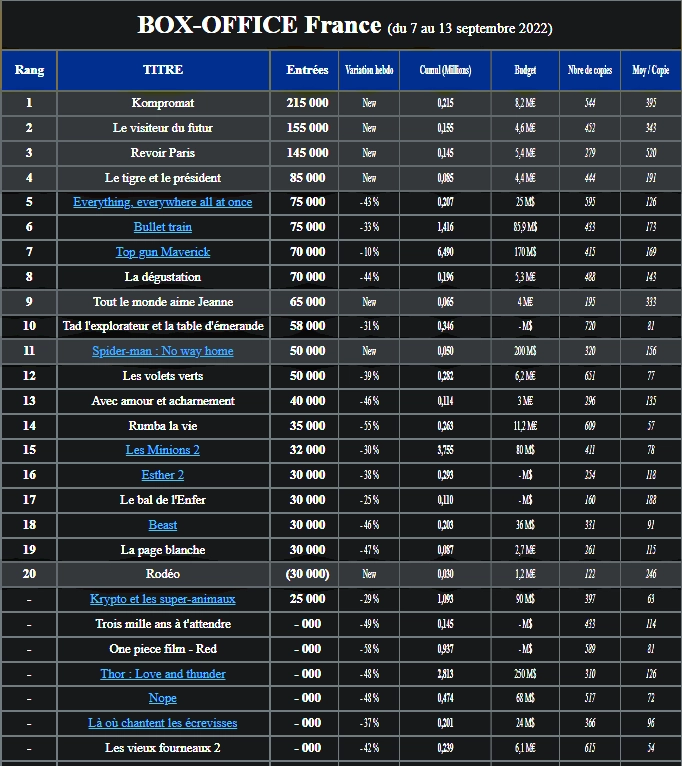Click the Esther 2 title link
This screenshot has width=682, height=766.
click(x=163, y=475)
